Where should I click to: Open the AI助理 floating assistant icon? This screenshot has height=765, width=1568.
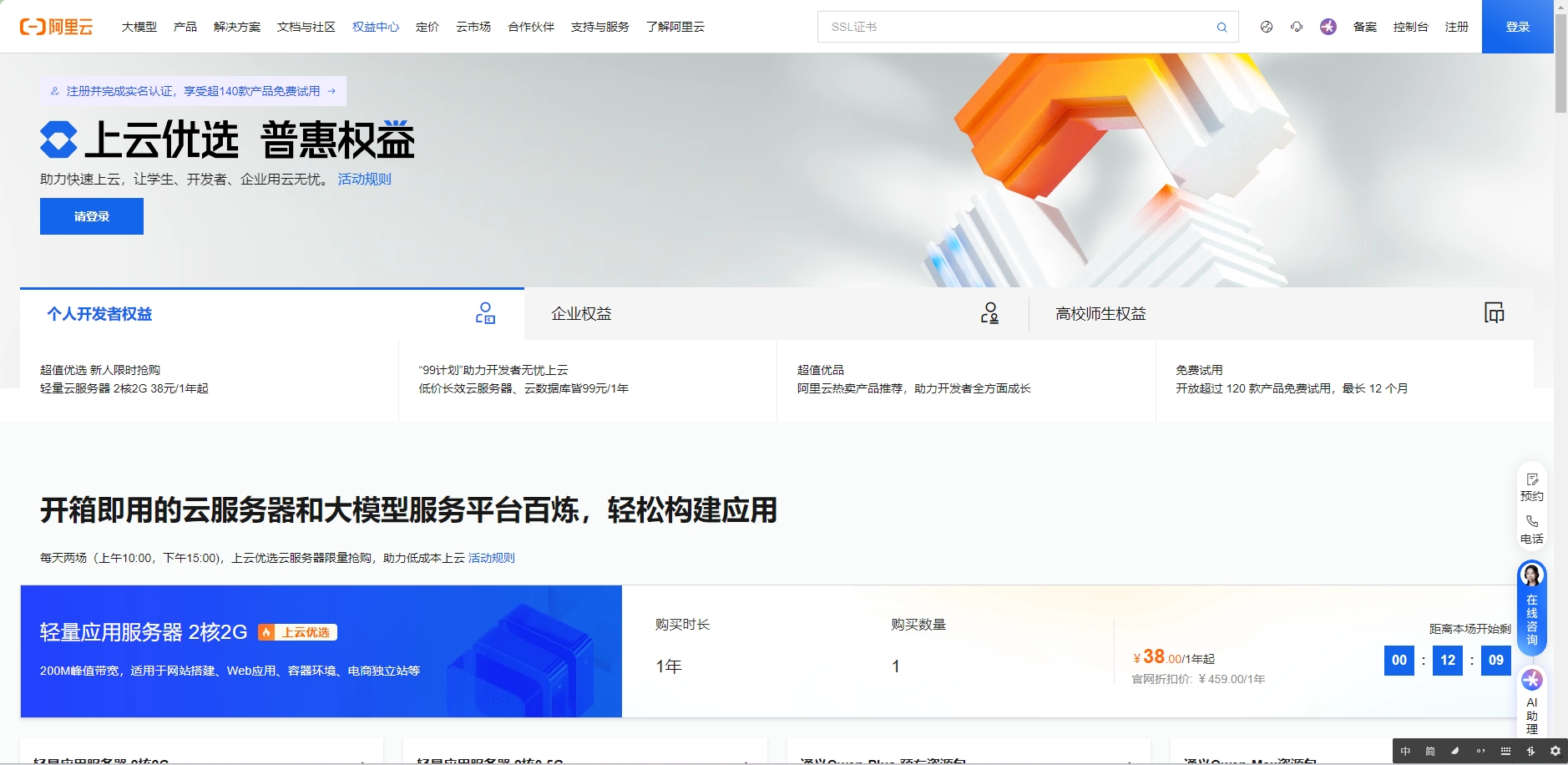click(x=1532, y=680)
